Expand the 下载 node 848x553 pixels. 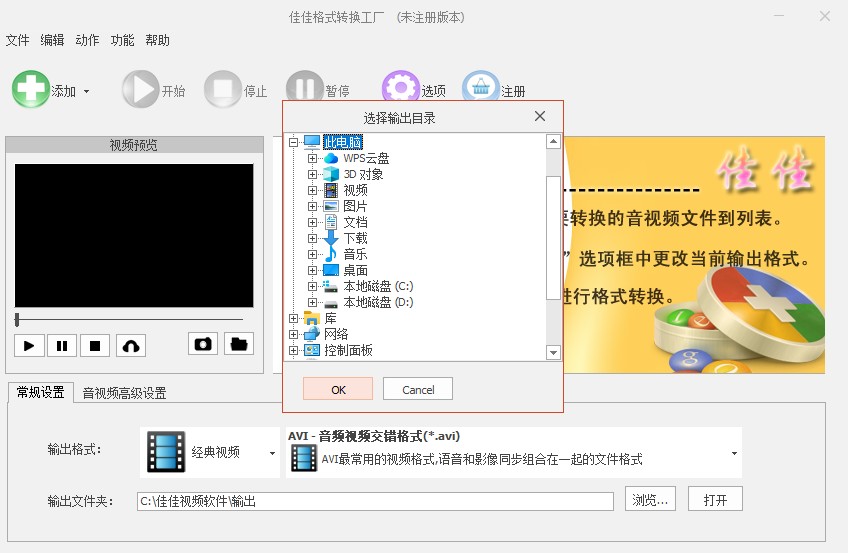coord(312,238)
